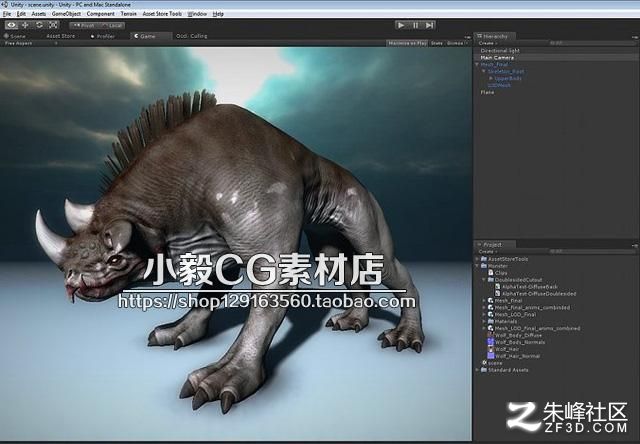Image resolution: width=640 pixels, height=444 pixels.
Task: Toggle the Stats overlay button
Action: (436, 43)
